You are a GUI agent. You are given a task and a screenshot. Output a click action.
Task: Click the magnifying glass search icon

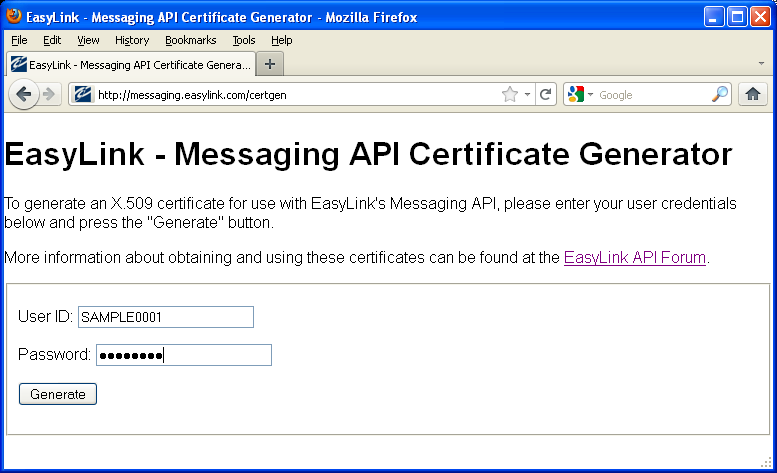[x=720, y=94]
